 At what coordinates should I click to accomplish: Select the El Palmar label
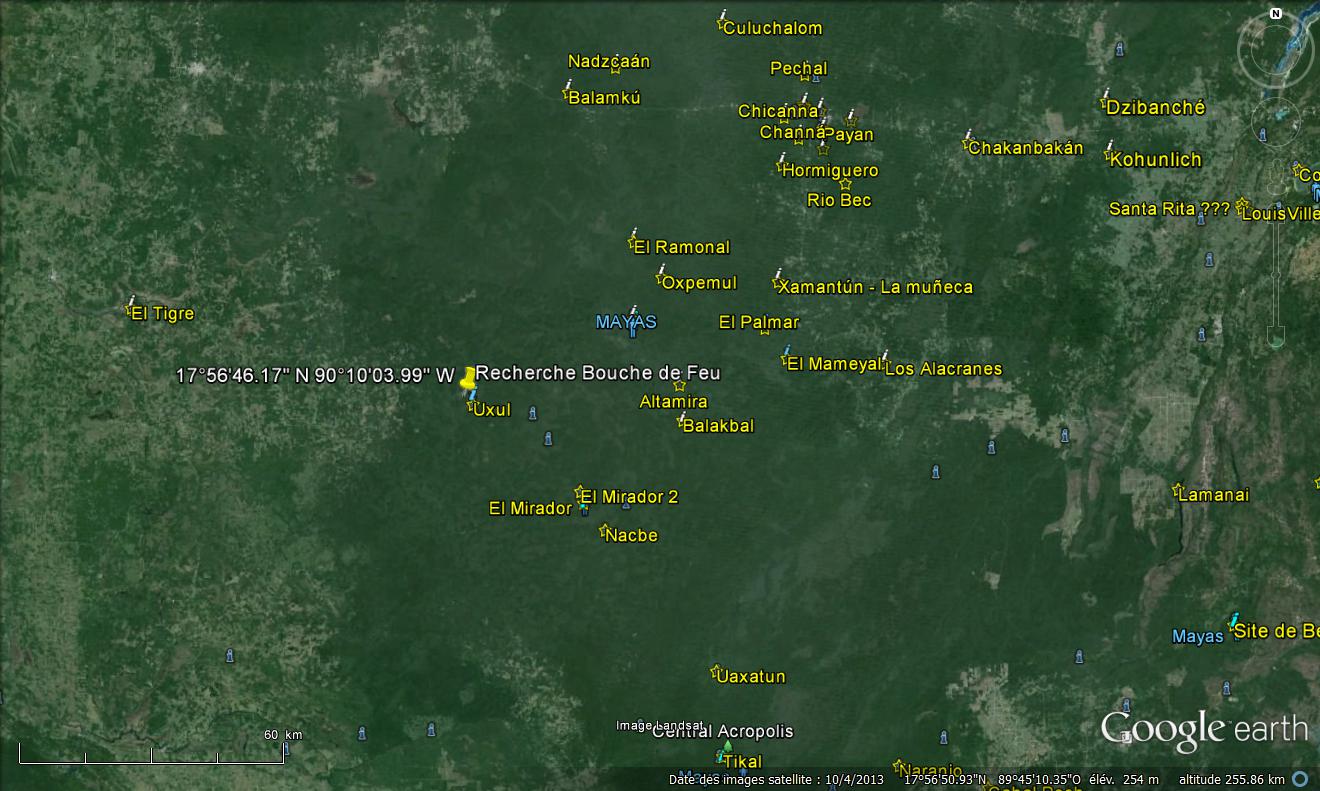pyautogui.click(x=759, y=322)
